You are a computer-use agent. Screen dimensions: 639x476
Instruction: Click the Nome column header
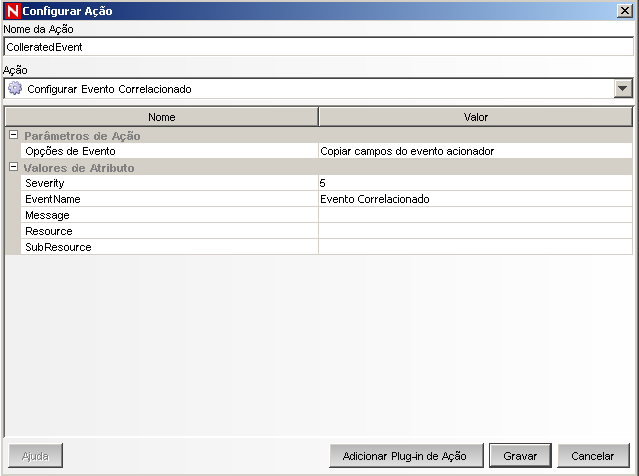tap(161, 117)
